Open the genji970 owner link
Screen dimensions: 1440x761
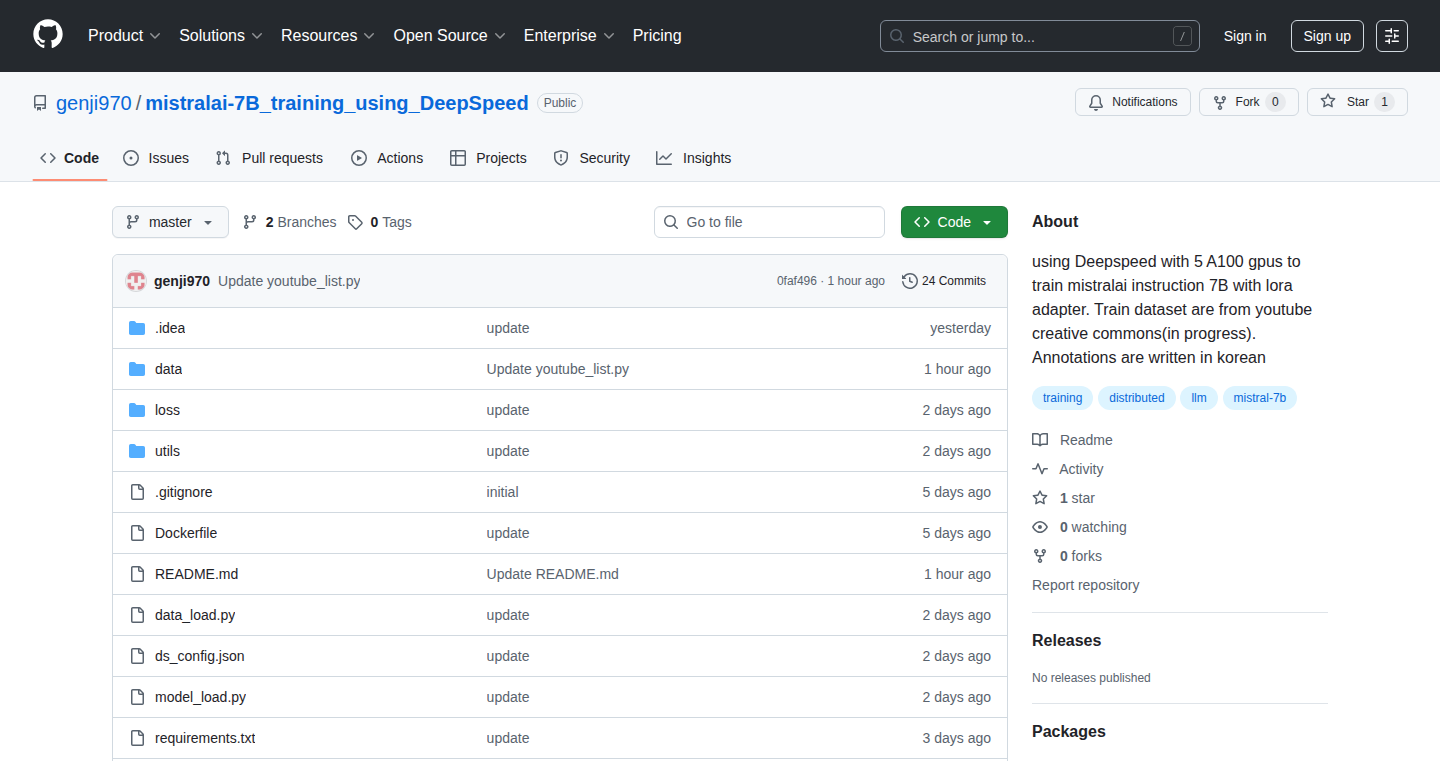tap(94, 103)
